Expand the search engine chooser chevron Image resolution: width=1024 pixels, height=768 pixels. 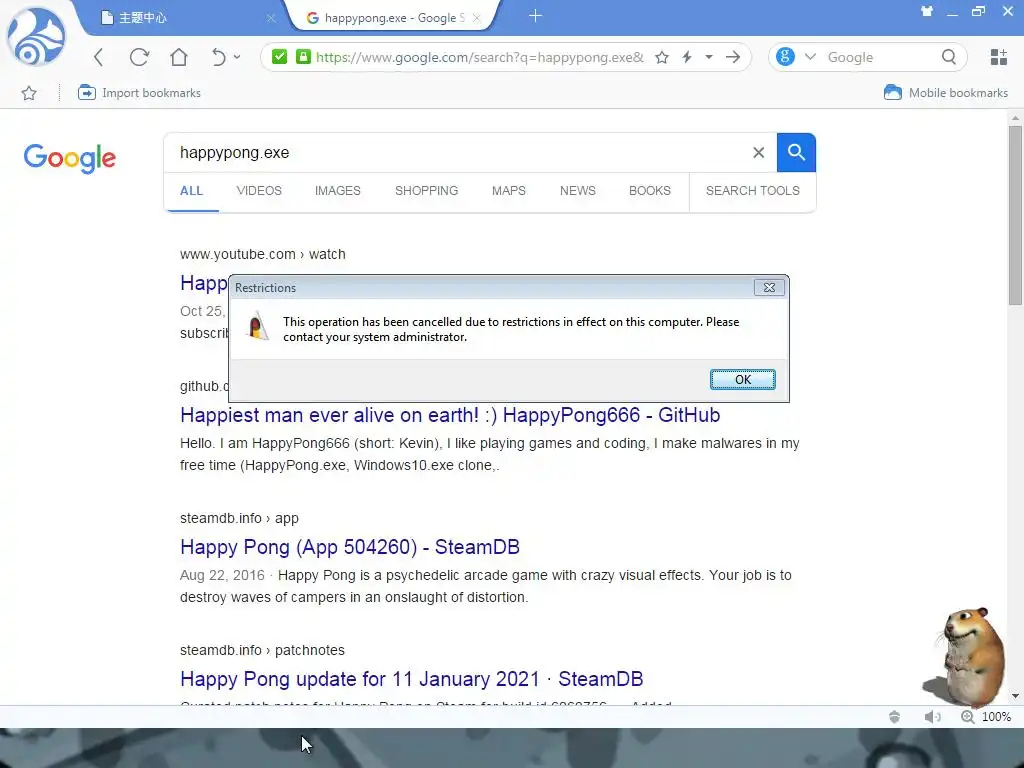[x=810, y=57]
